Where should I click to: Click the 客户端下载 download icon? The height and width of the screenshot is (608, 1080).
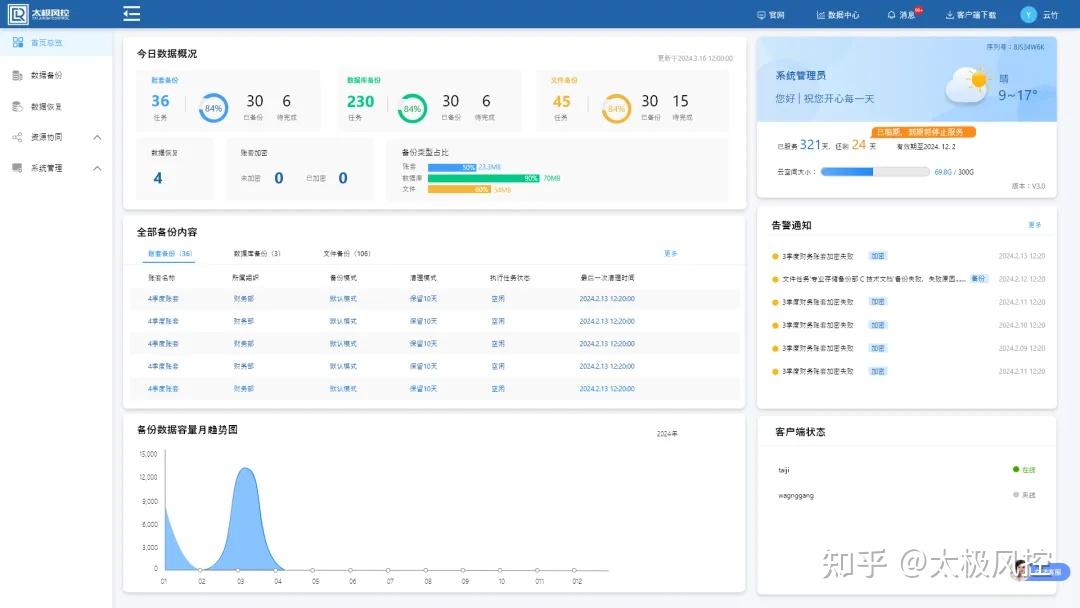(949, 15)
